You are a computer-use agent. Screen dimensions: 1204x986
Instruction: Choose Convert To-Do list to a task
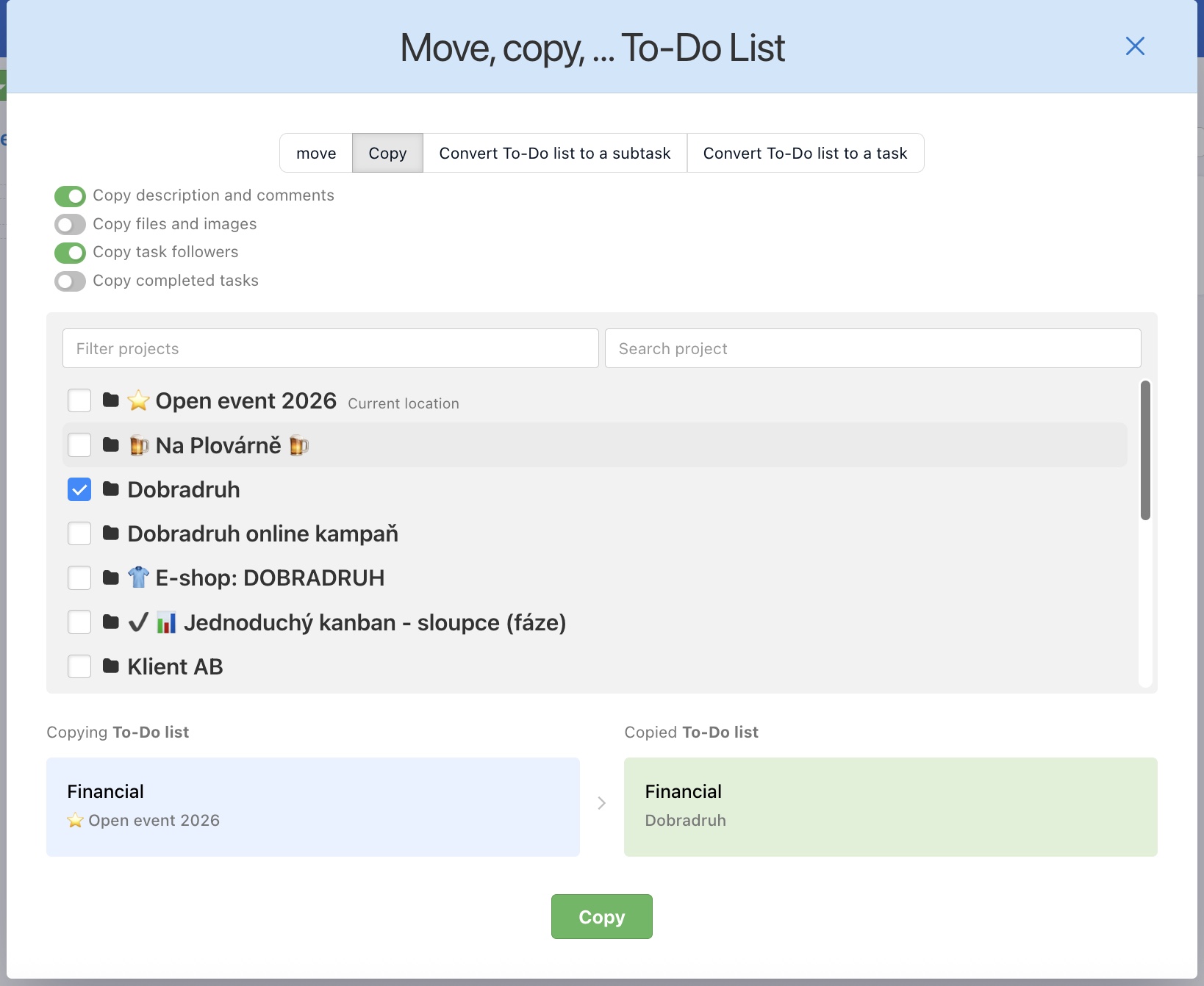[805, 153]
